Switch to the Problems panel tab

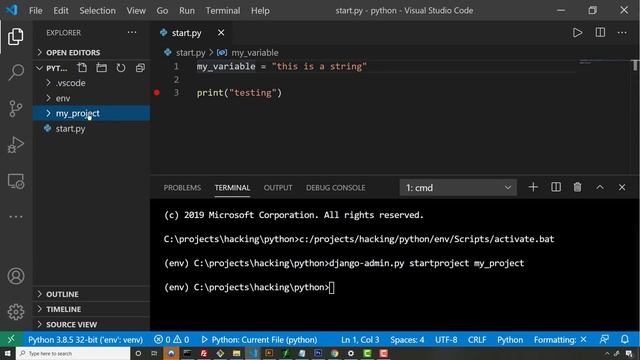(182, 188)
